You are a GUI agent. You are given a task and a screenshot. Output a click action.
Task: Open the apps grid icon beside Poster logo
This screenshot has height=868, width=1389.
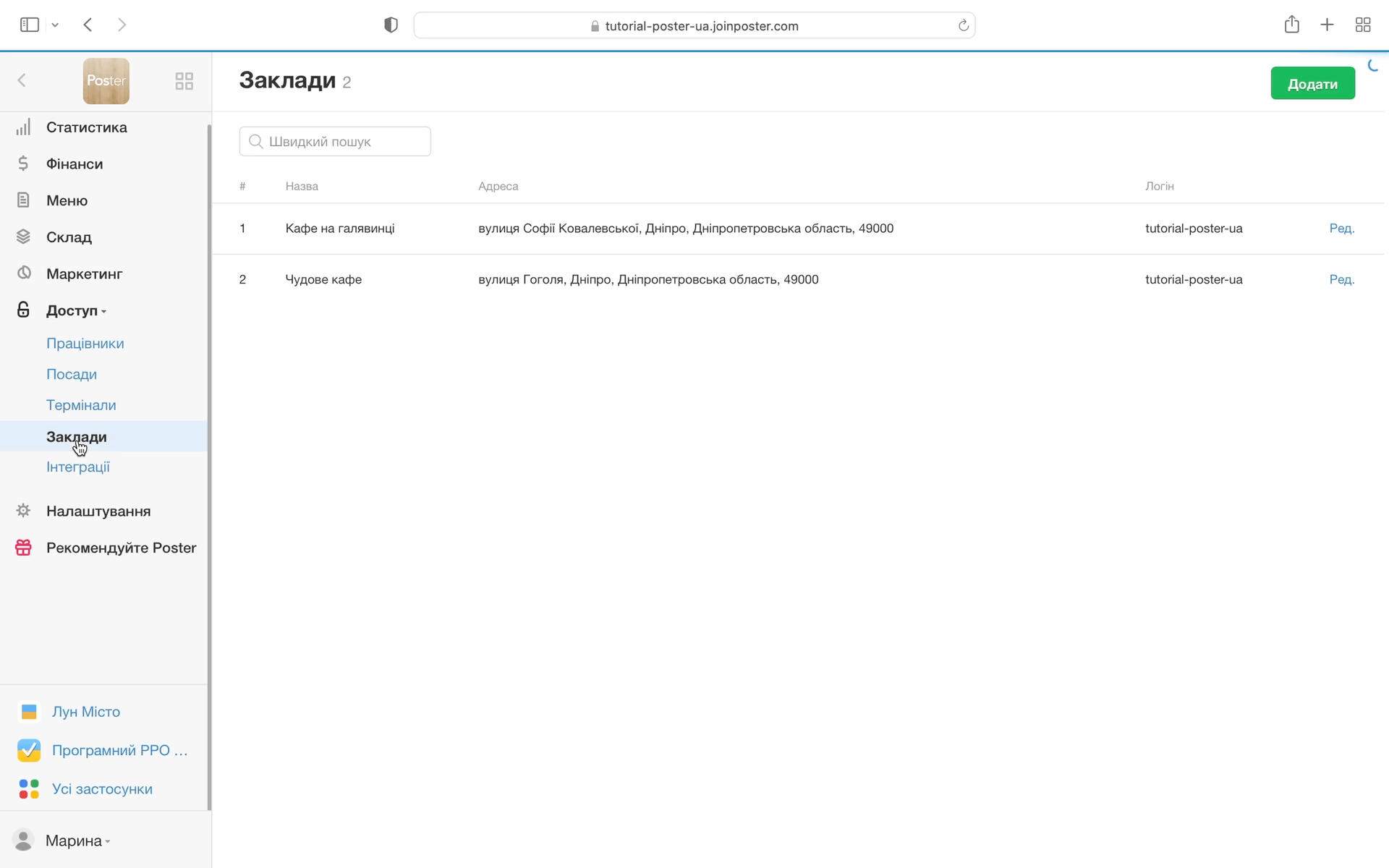184,81
